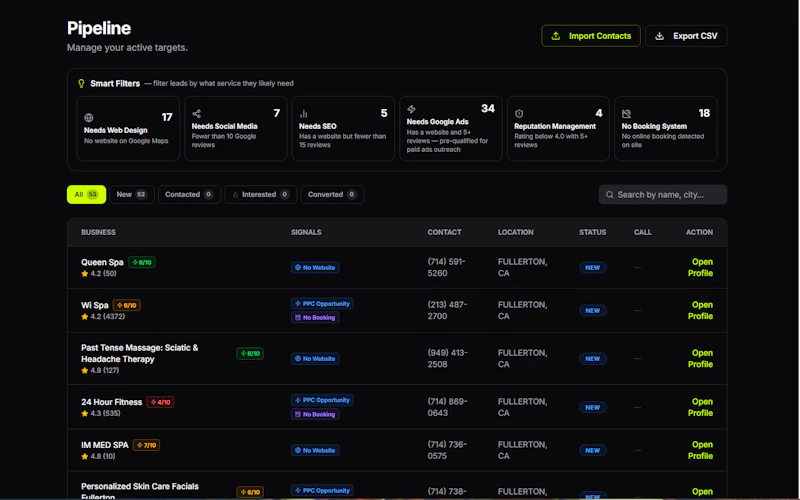Click the magnifier icon in the search box
Screen dimensions: 800x500
click(609, 194)
